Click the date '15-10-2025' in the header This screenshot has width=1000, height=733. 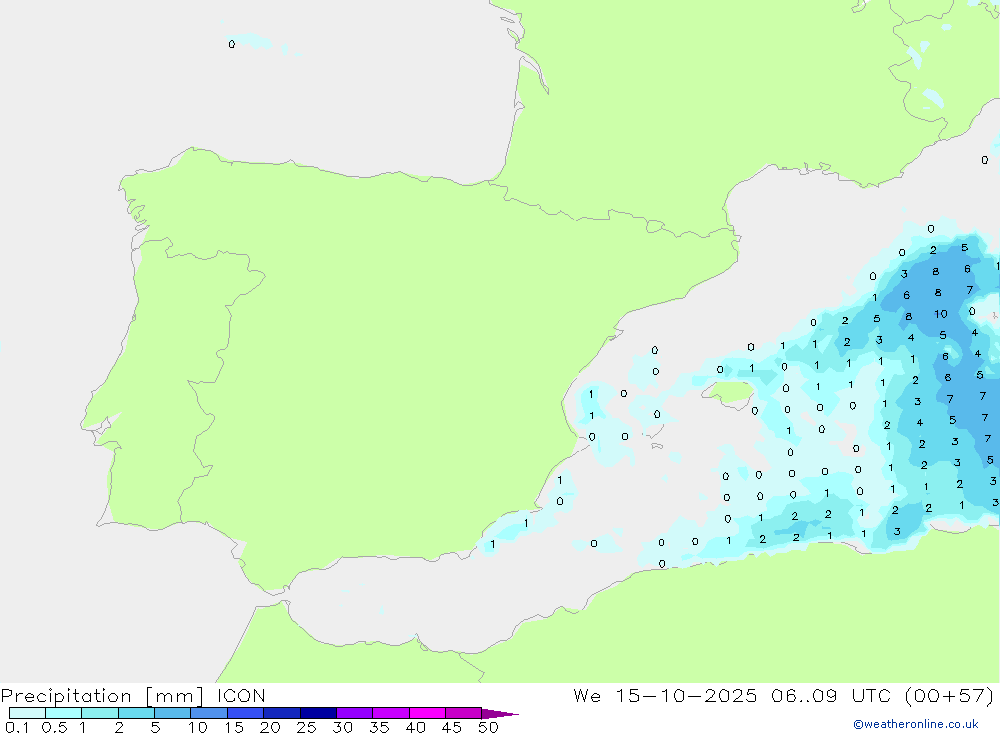coord(686,696)
